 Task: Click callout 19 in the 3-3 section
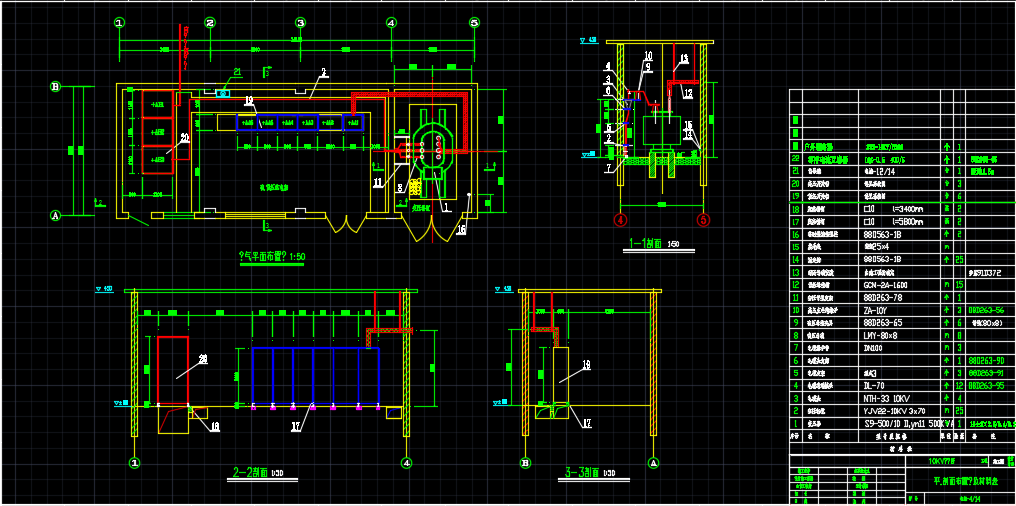click(x=586, y=366)
